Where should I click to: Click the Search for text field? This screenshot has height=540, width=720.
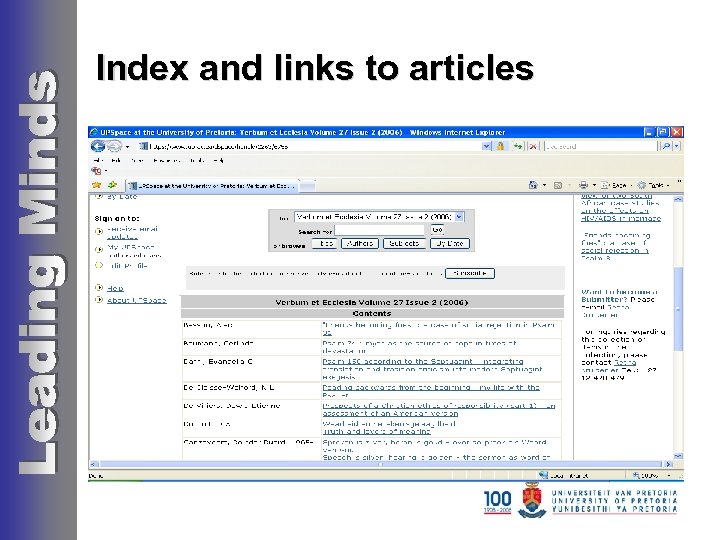coord(380,230)
